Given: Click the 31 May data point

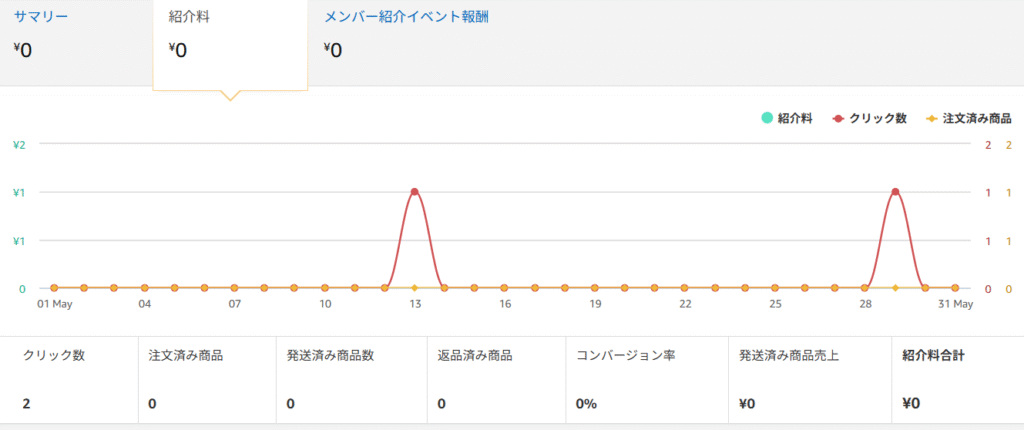Looking at the screenshot, I should [x=955, y=288].
